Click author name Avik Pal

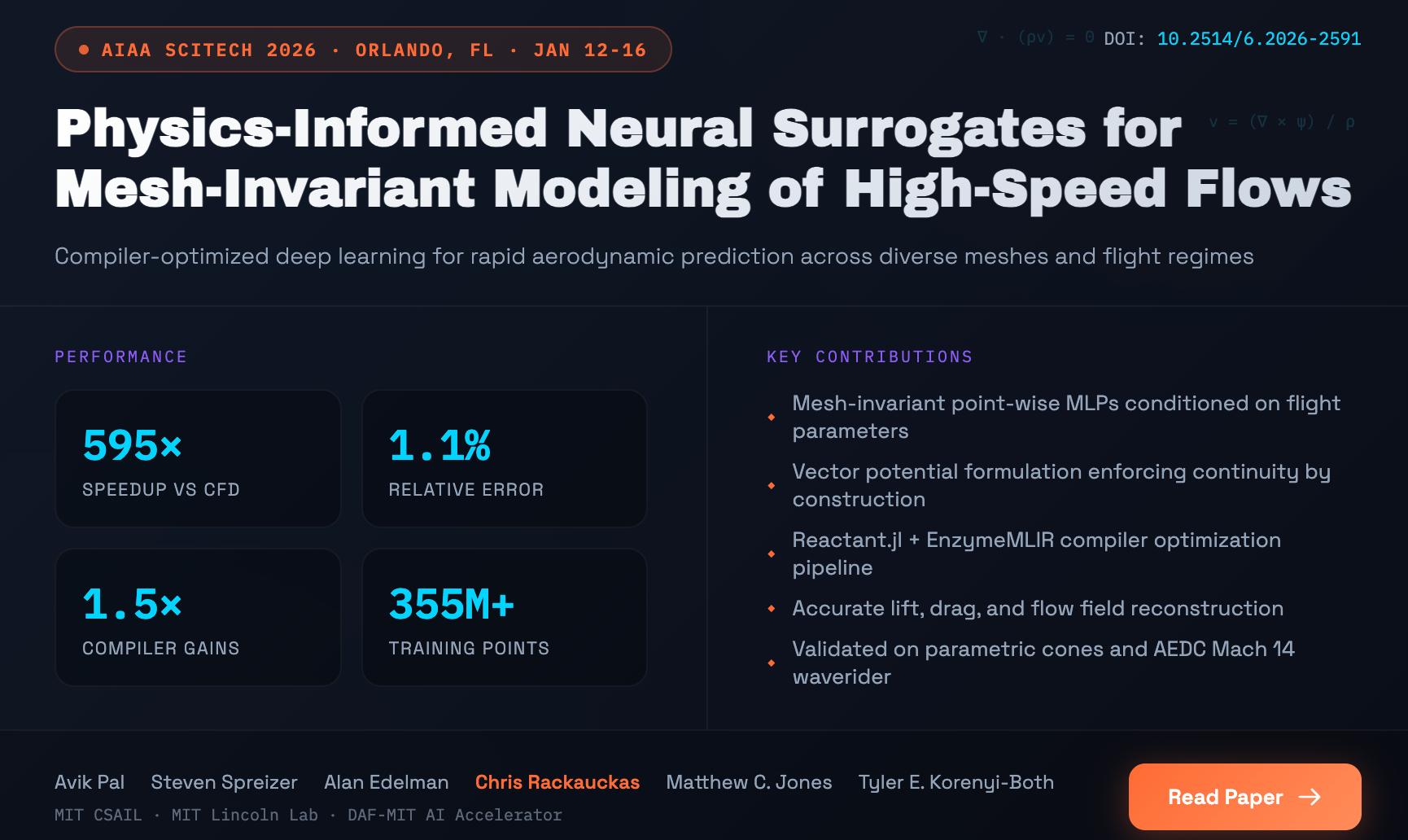point(90,782)
